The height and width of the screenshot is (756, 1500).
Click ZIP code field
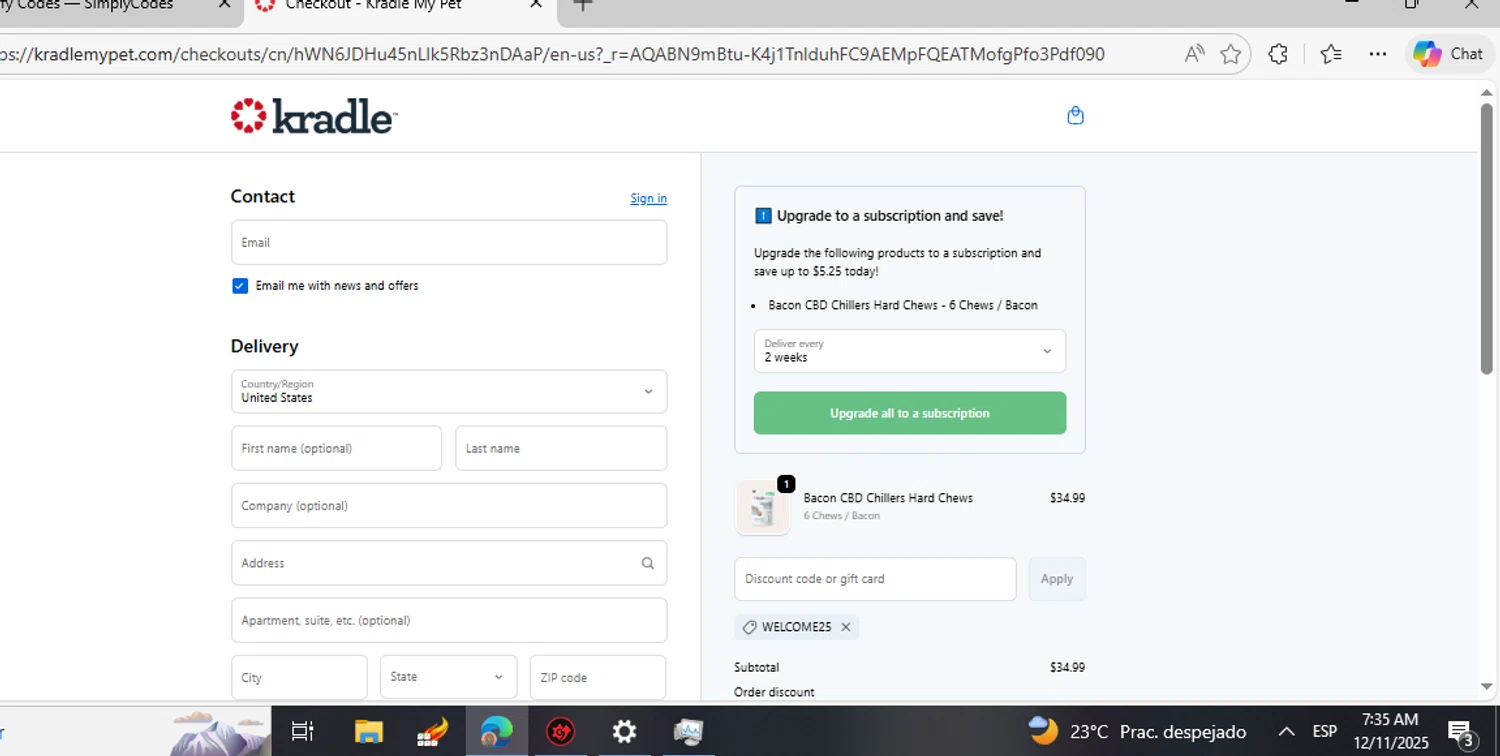click(x=598, y=677)
